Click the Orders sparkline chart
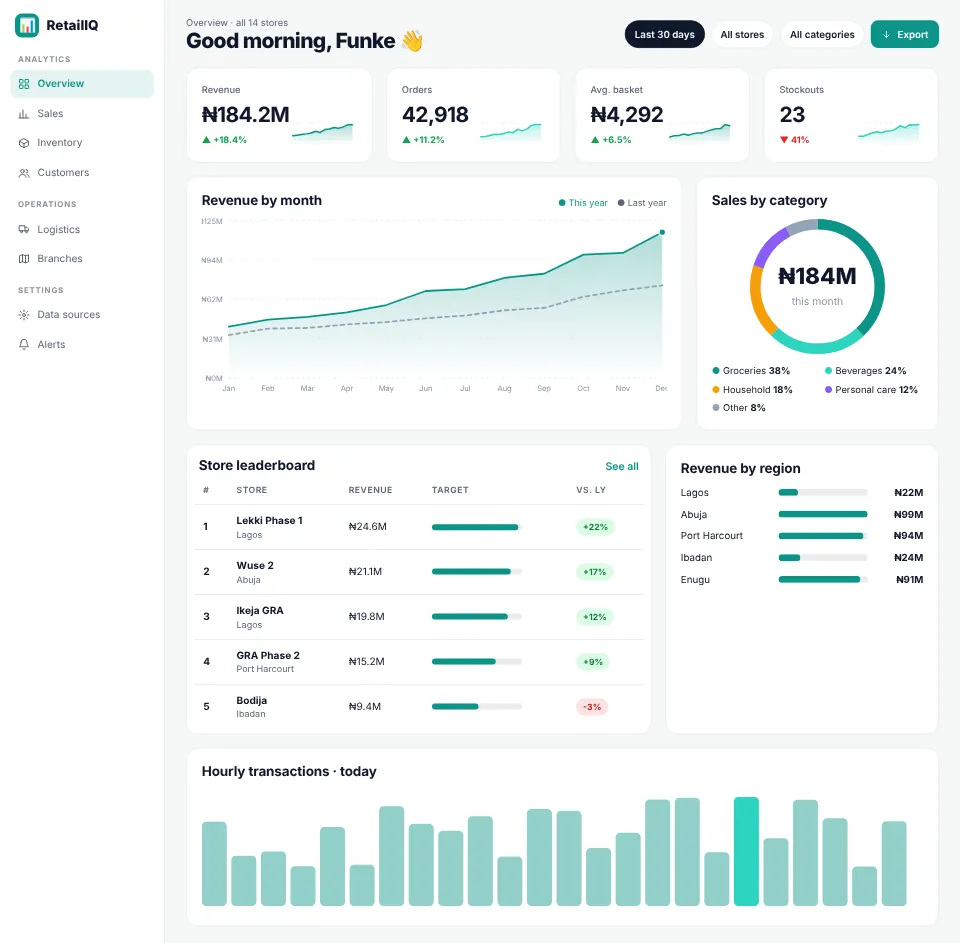This screenshot has height=943, width=960. click(511, 131)
